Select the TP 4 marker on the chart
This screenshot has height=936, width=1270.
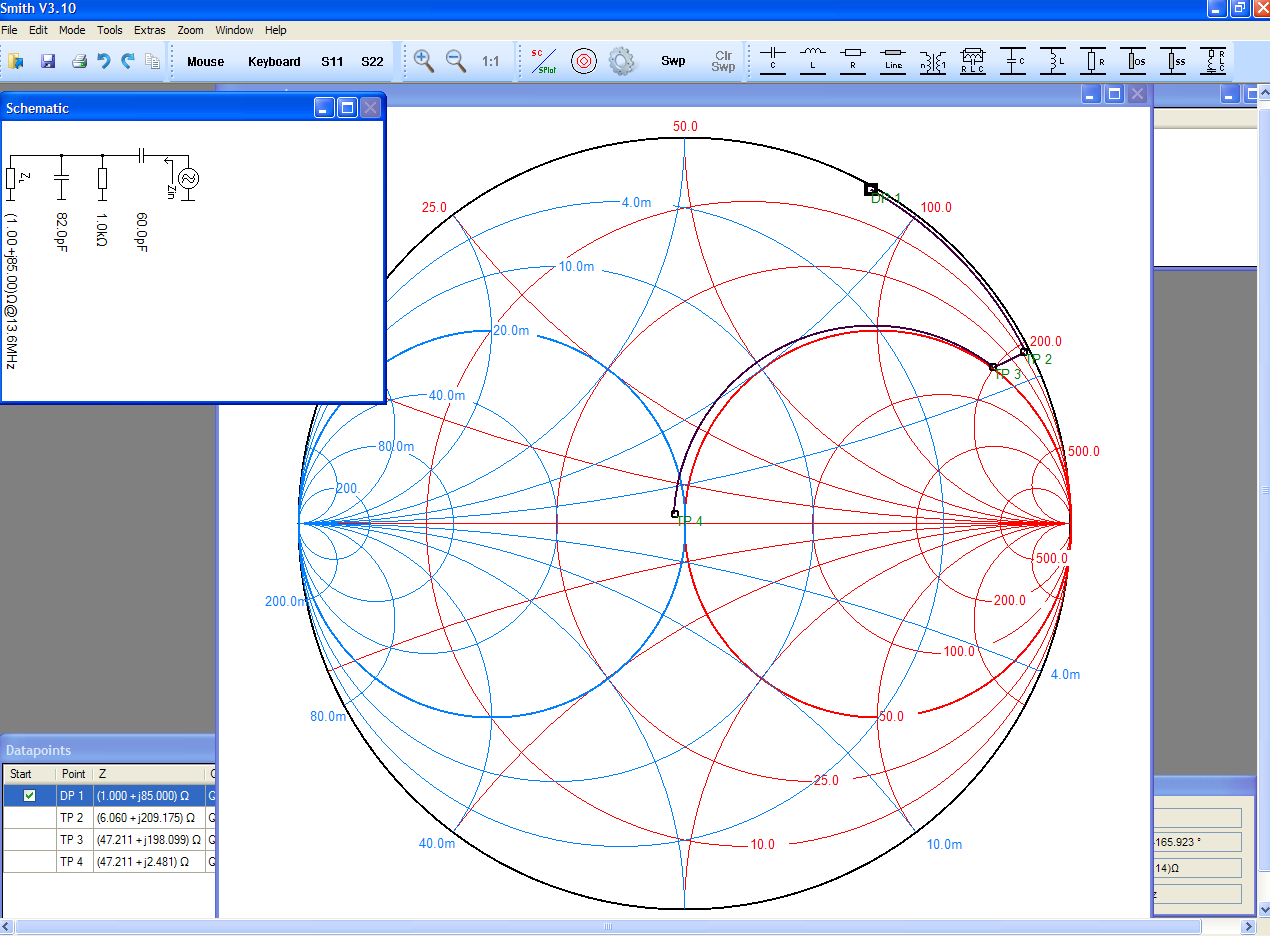[x=675, y=514]
